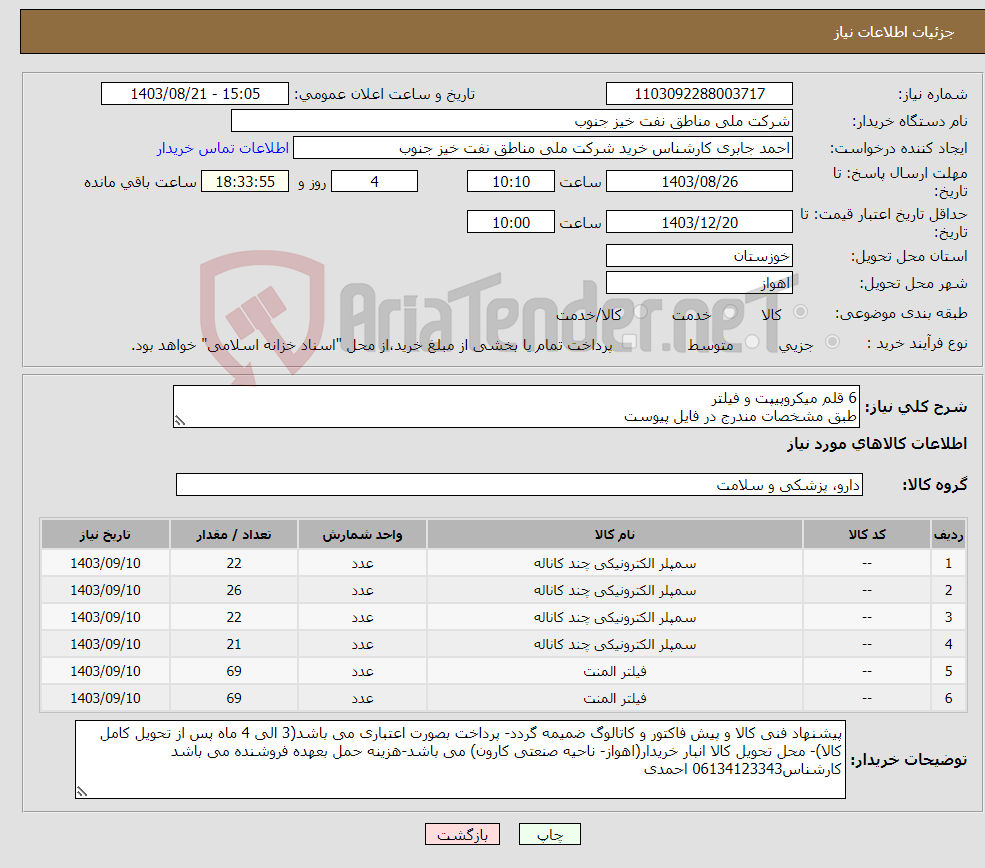Image resolution: width=985 pixels, height=868 pixels.
Task: Select the متوسط purchase type radio
Action: point(752,342)
